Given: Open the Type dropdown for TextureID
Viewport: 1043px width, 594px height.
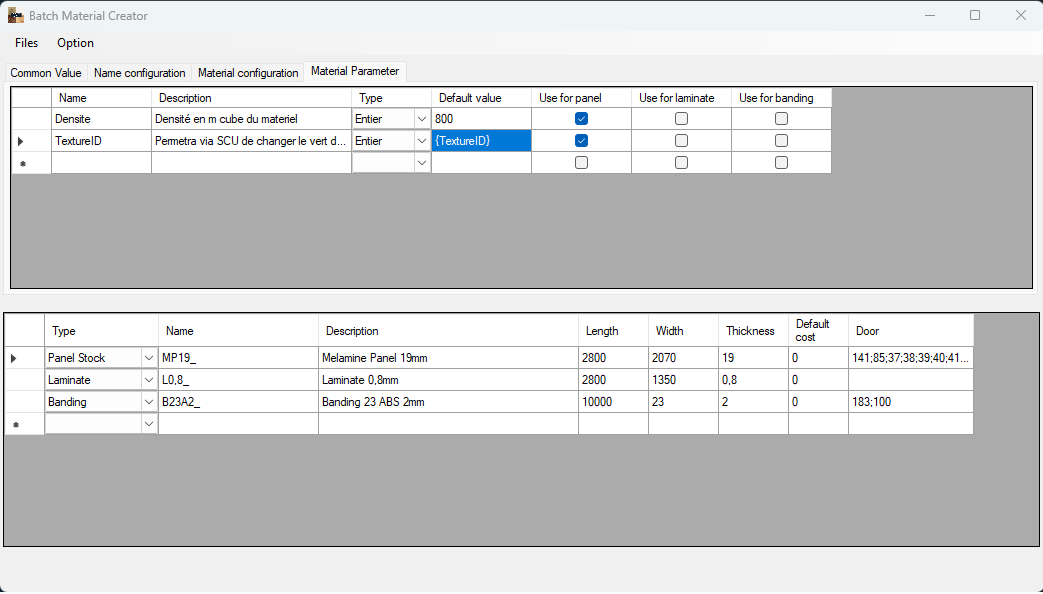Looking at the screenshot, I should click(x=422, y=141).
